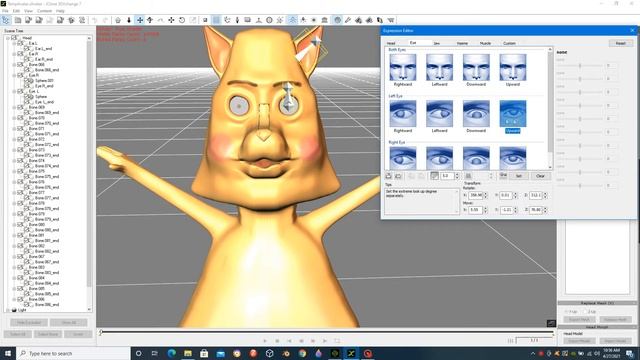The height and width of the screenshot is (360, 640).
Task: Click the Reset button in Expression Editor
Action: (x=620, y=43)
